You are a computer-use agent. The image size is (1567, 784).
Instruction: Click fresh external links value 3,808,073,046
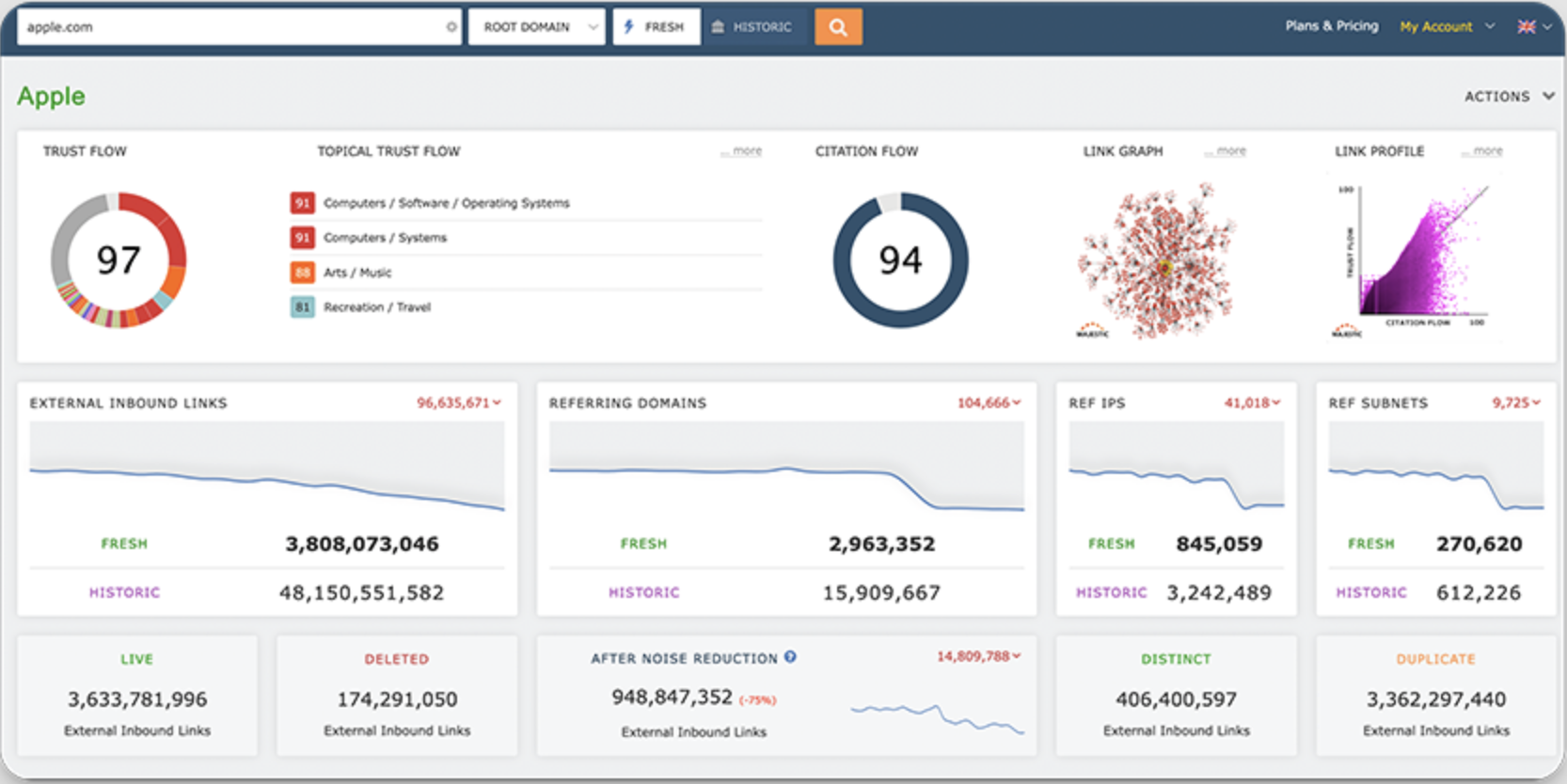[x=362, y=544]
